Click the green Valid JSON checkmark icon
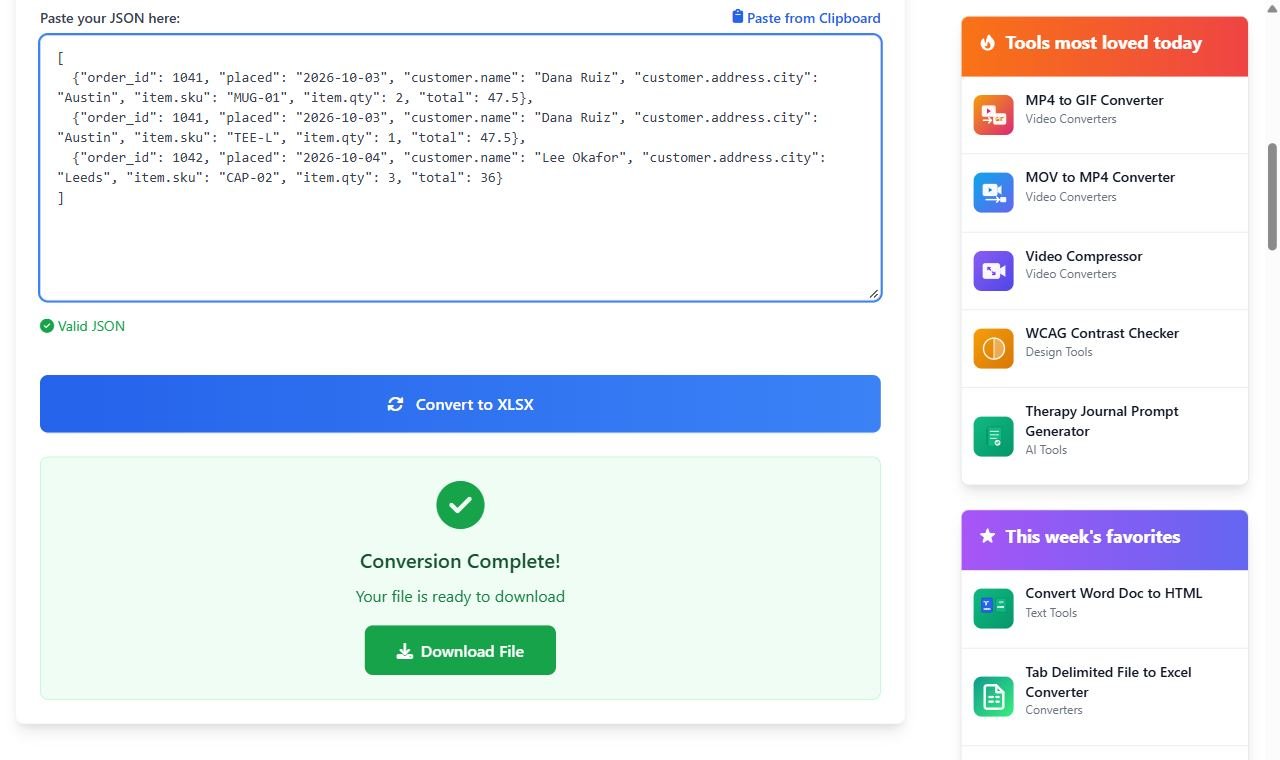 (47, 326)
